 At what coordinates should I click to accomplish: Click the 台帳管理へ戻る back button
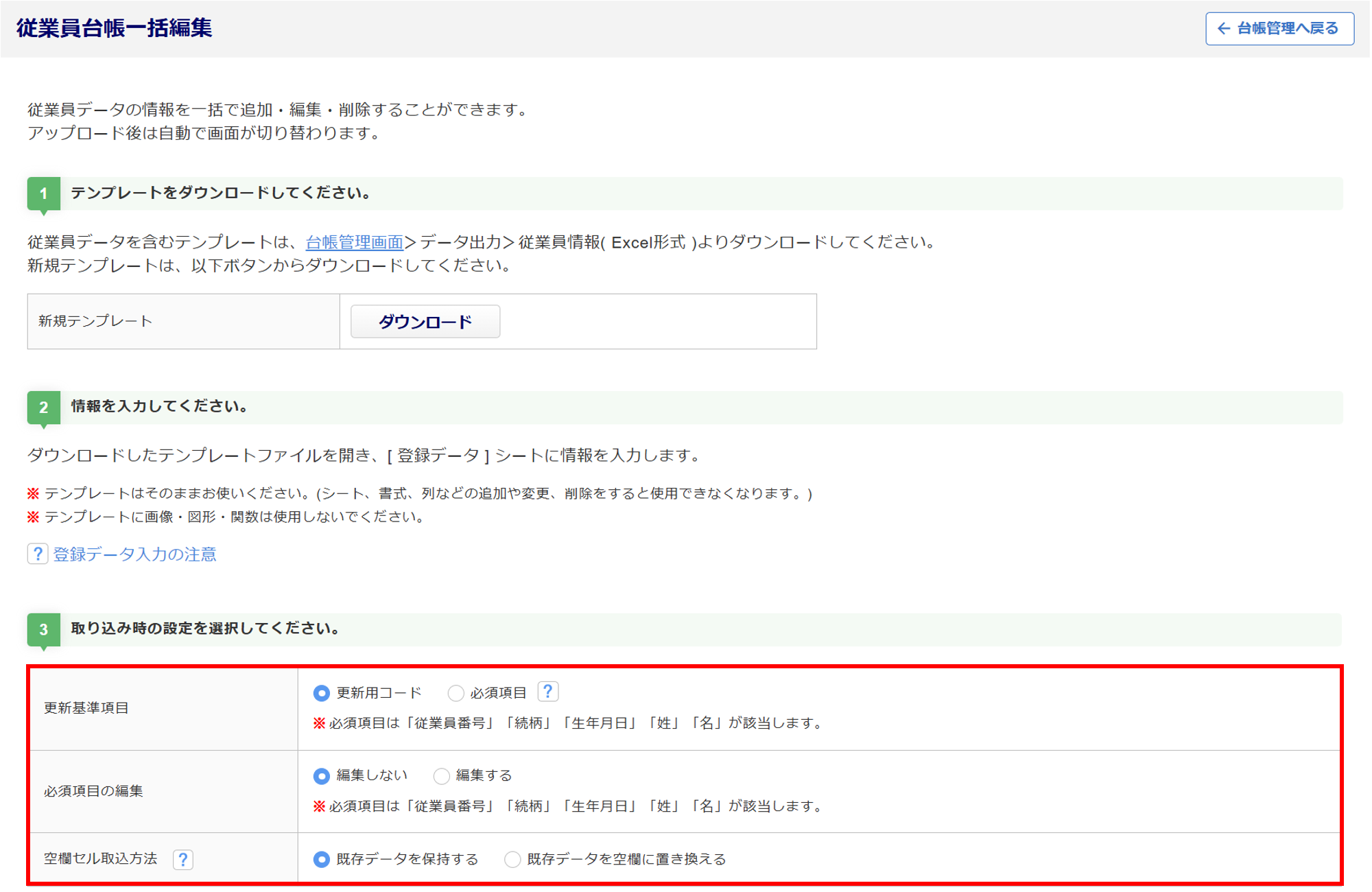(x=1279, y=29)
